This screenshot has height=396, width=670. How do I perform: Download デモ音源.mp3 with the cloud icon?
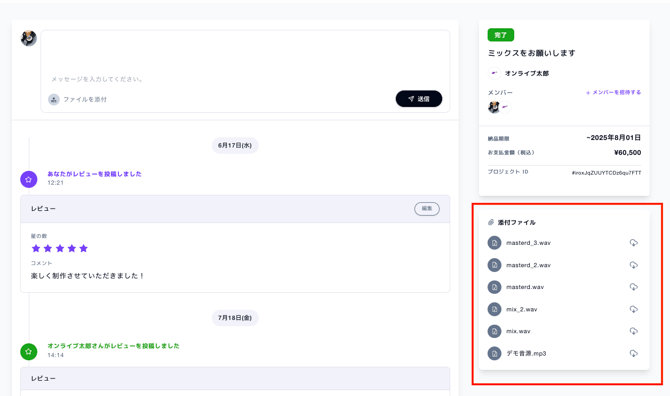[633, 353]
